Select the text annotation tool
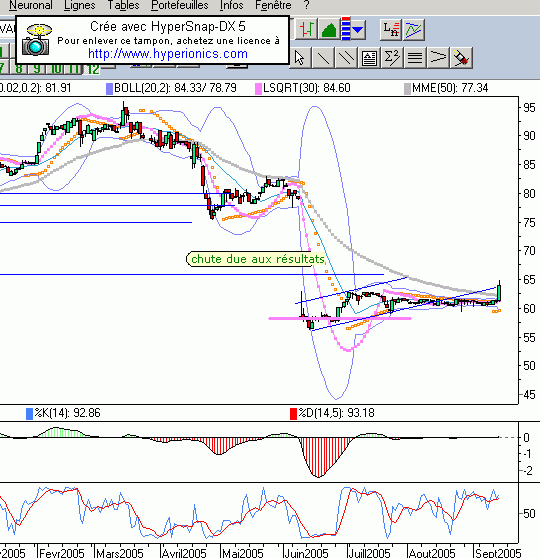540x558 pixels. (369, 58)
